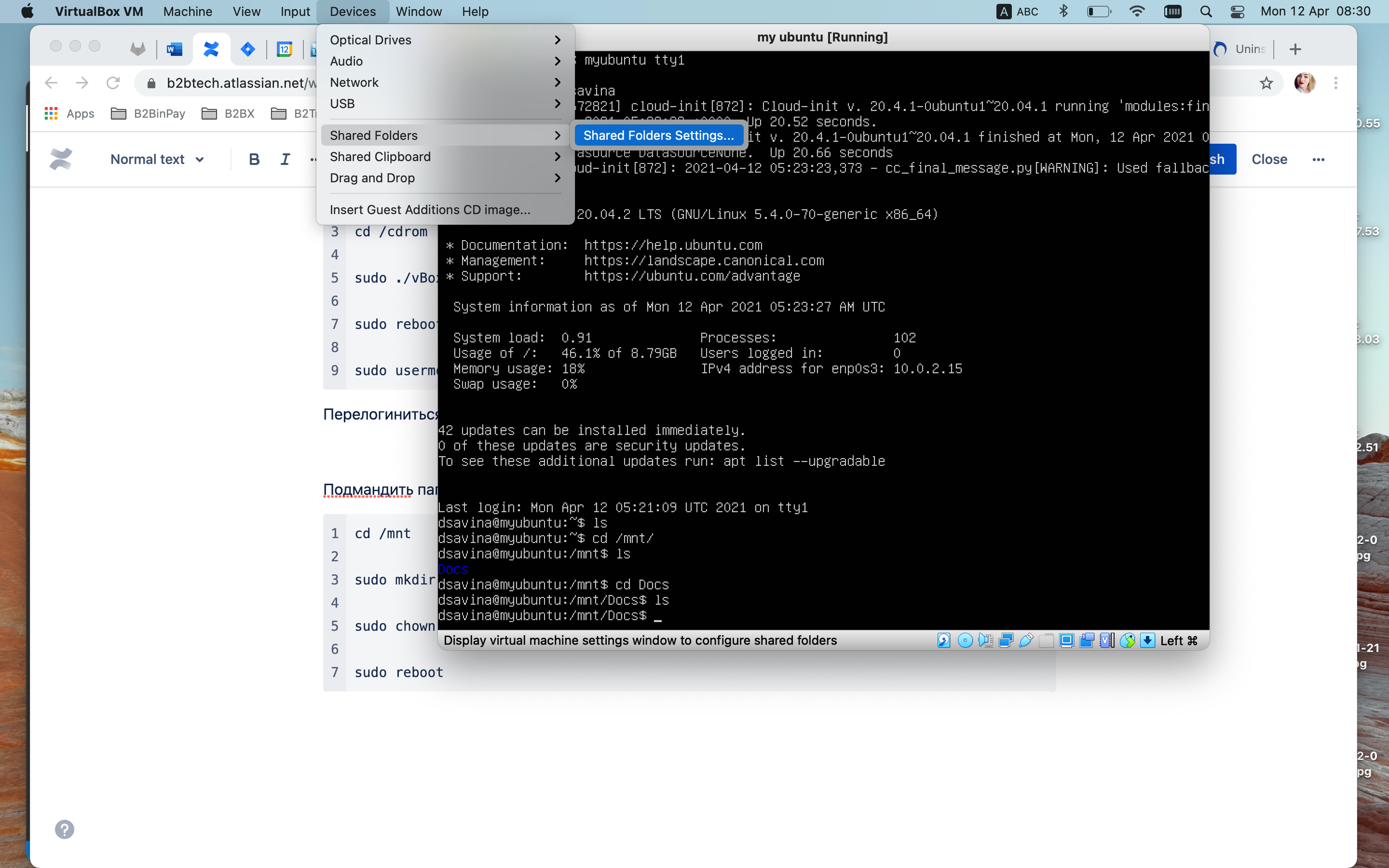The height and width of the screenshot is (868, 1389).
Task: Open macOS Control Center toggles icon
Action: pyautogui.click(x=1238, y=12)
